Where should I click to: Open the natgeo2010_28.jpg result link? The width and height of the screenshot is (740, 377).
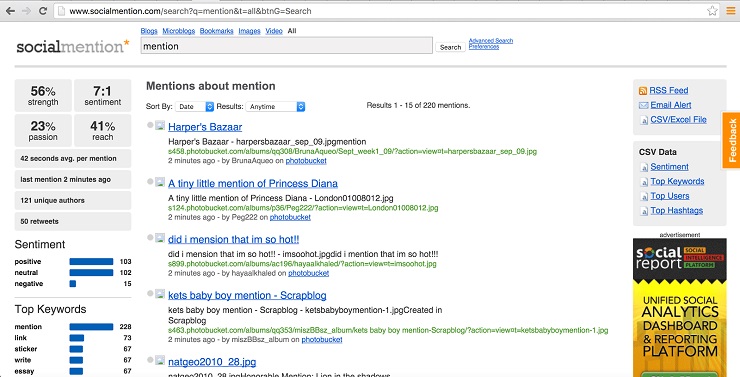coord(212,362)
